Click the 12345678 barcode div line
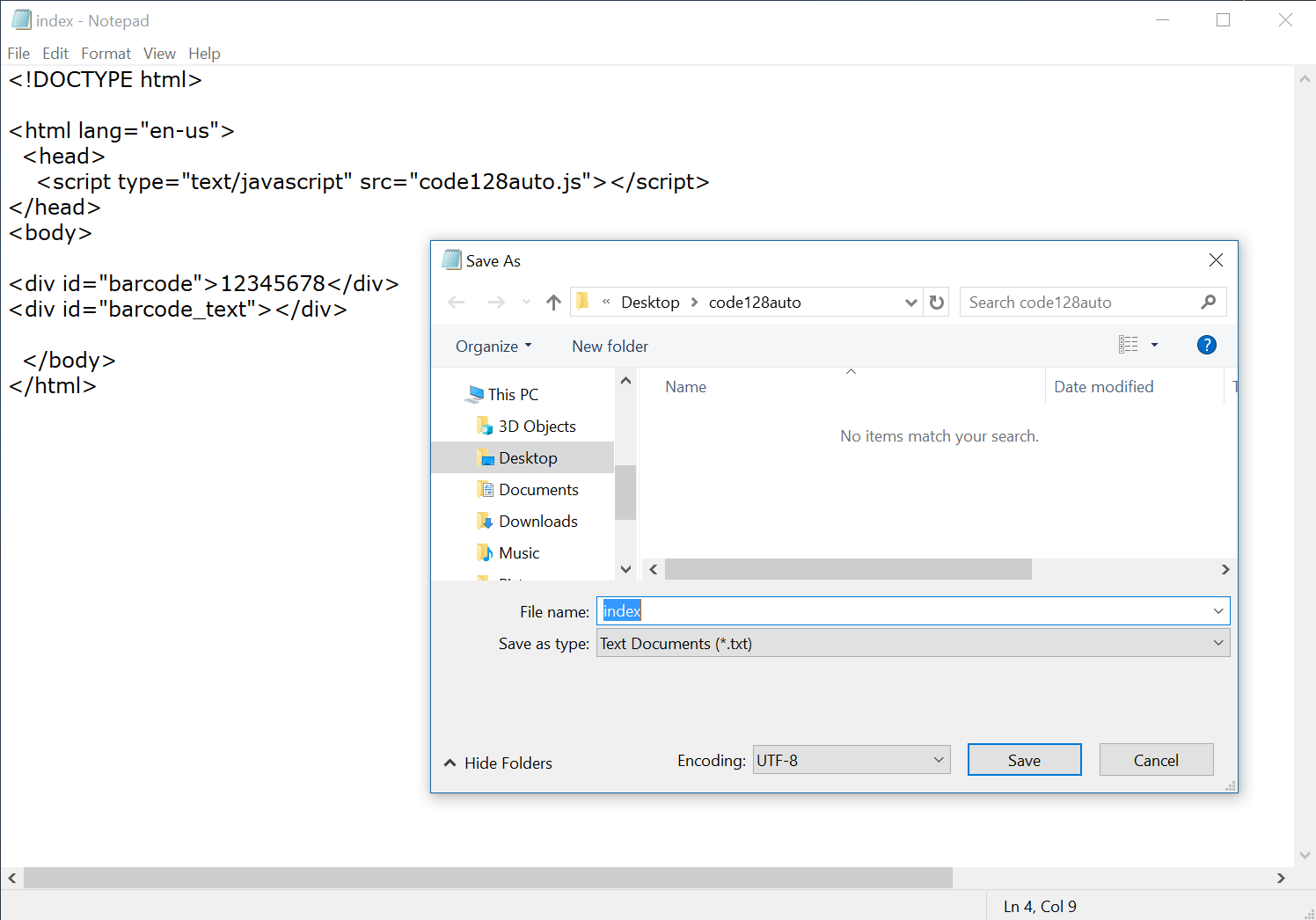 204,283
